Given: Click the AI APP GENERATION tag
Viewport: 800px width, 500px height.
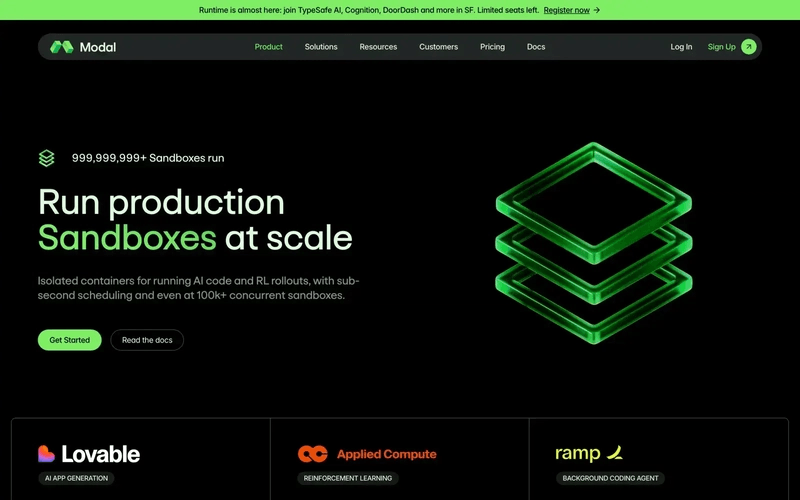Looking at the screenshot, I should pos(77,478).
